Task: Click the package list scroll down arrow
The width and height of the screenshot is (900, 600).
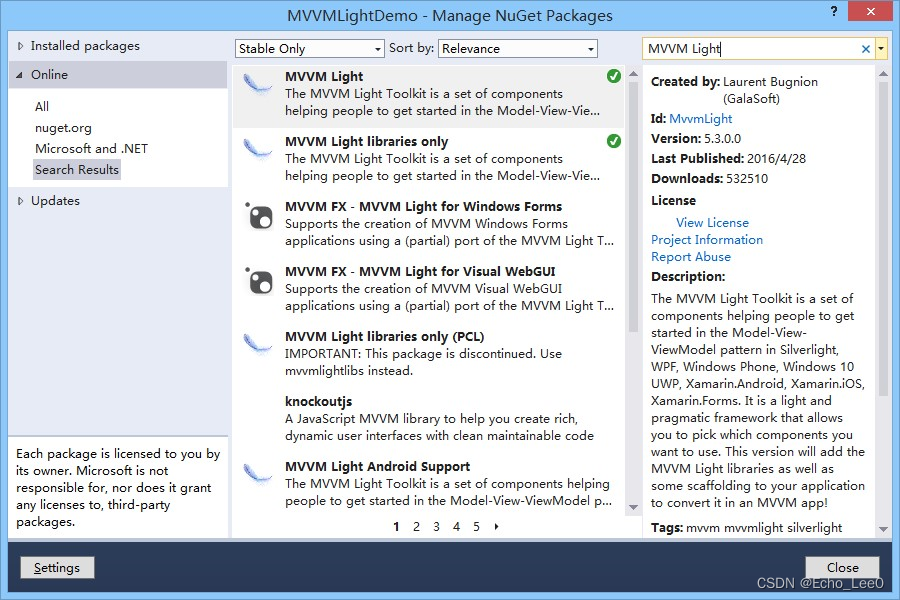Action: [633, 507]
